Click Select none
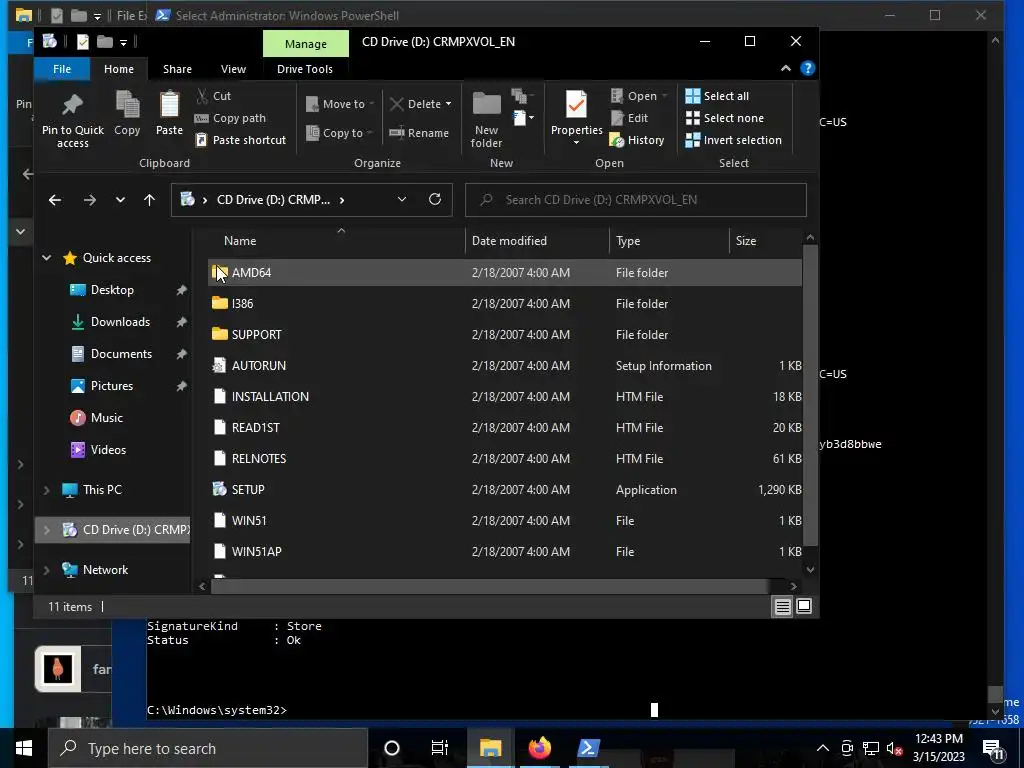 click(724, 118)
